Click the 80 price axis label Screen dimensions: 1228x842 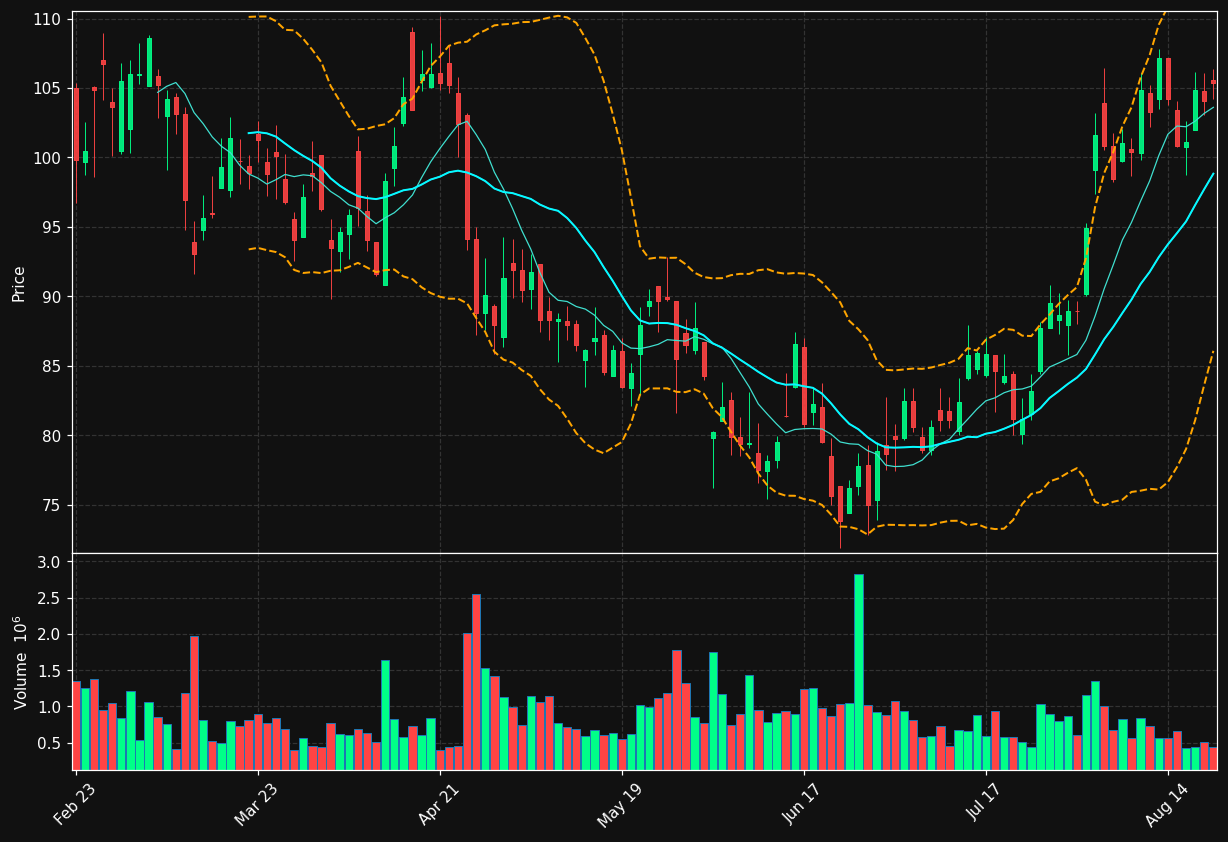point(54,436)
